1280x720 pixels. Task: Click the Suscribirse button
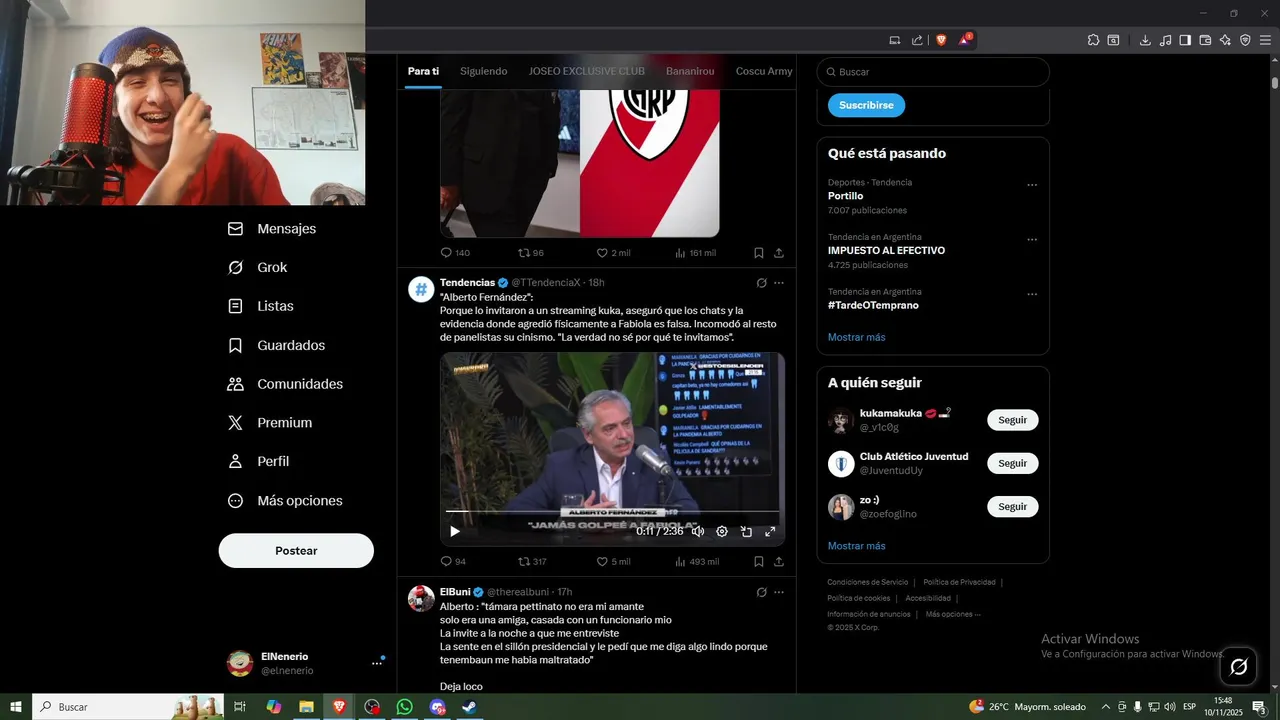(866, 105)
